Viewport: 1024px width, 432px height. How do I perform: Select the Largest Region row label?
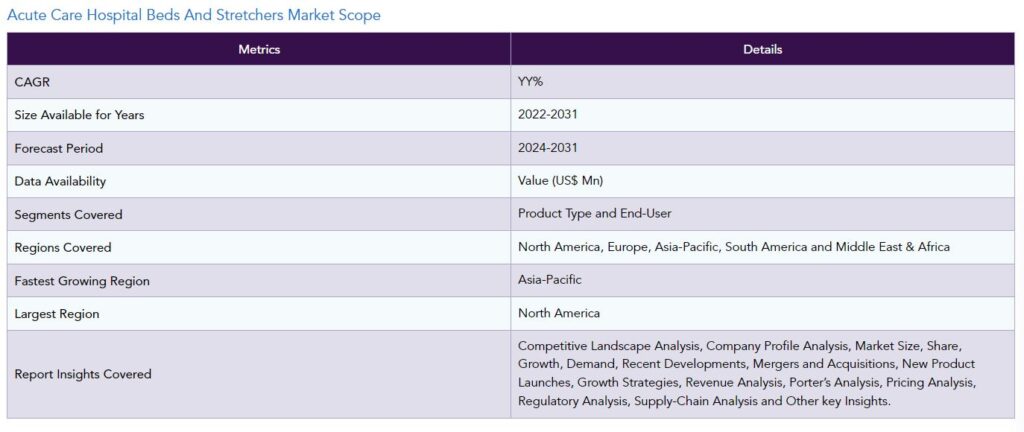pyautogui.click(x=57, y=314)
